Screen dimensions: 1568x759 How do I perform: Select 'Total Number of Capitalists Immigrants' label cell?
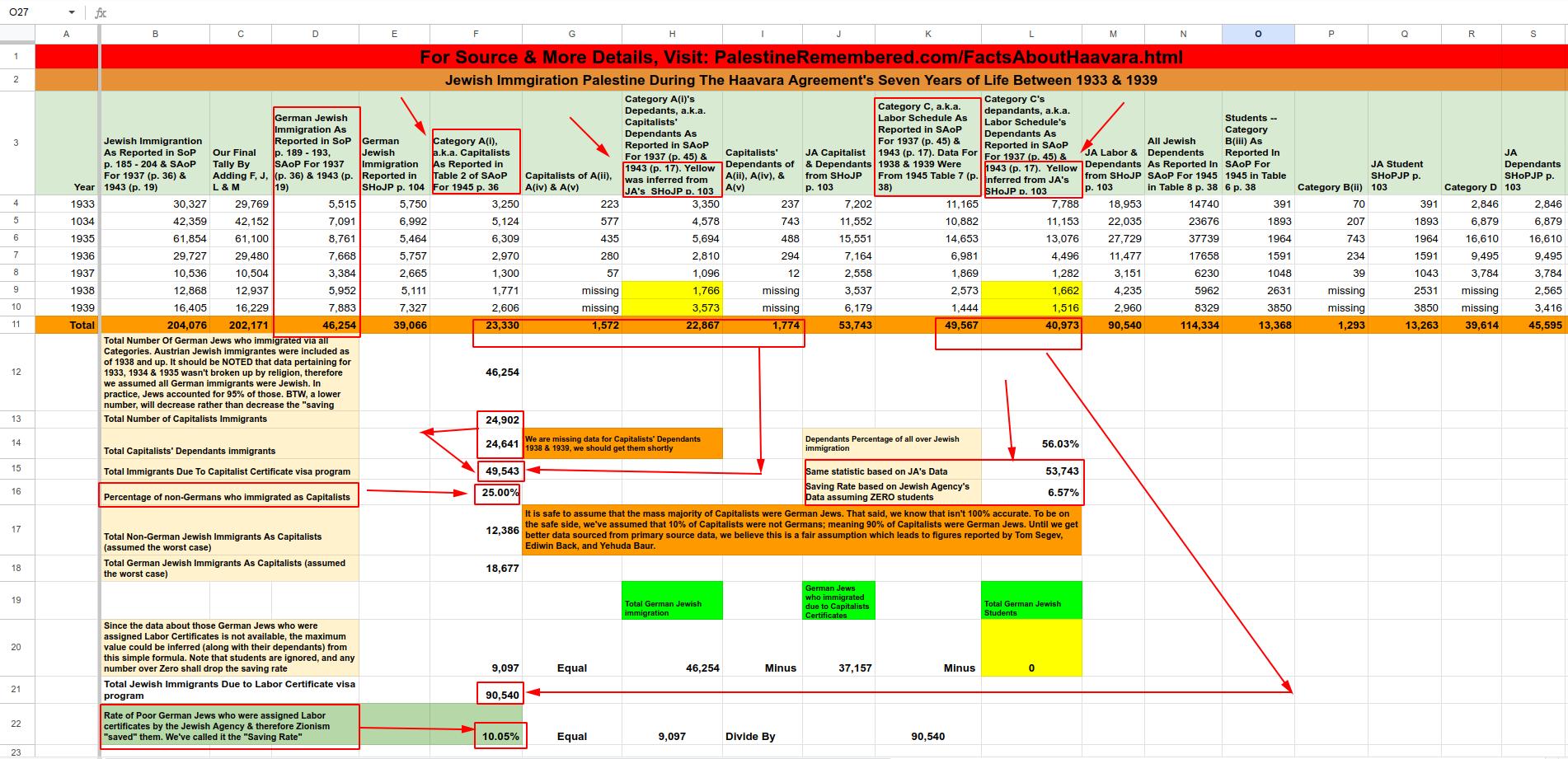(x=230, y=419)
